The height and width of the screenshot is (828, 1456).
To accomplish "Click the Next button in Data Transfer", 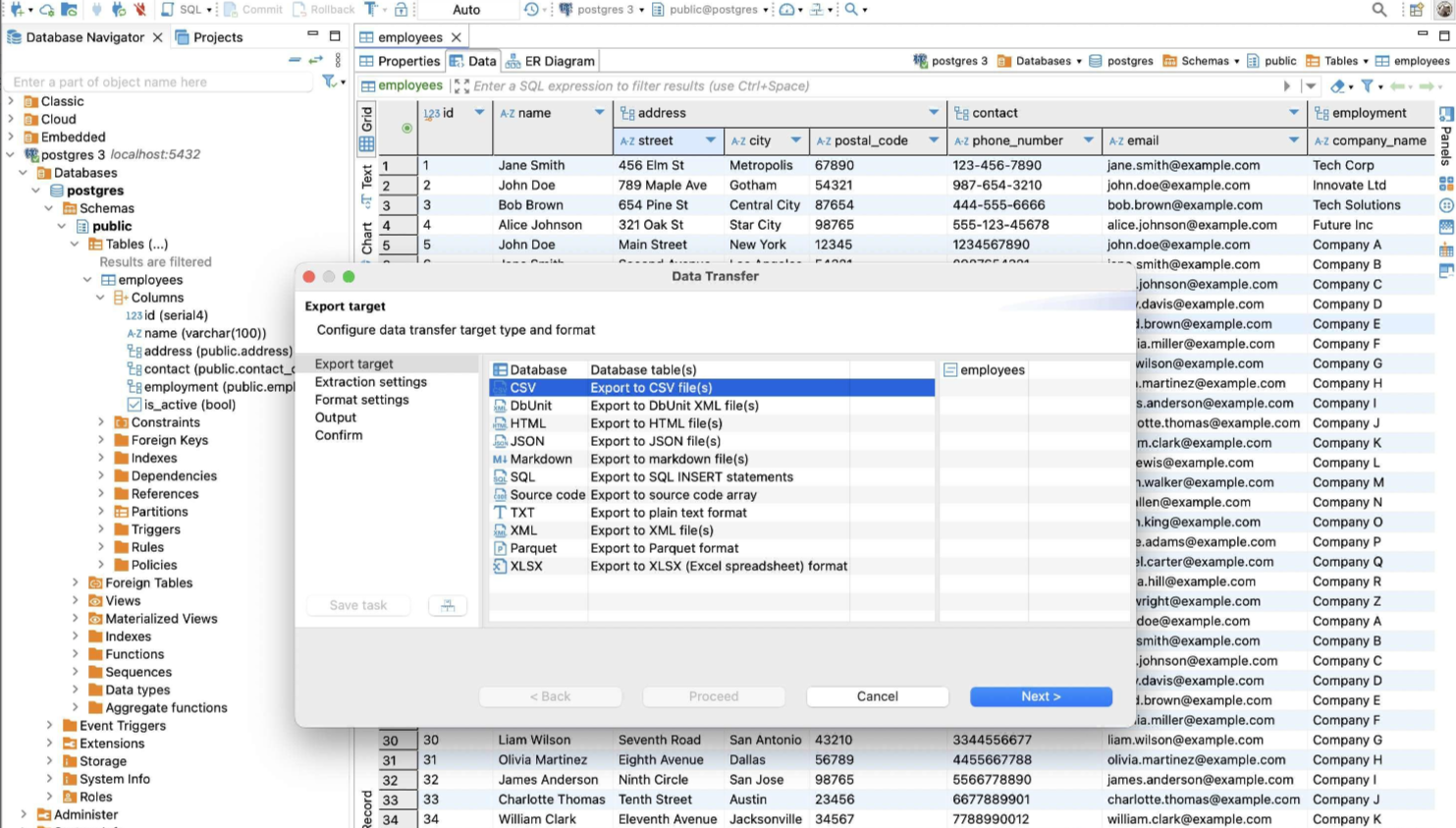I will click(x=1040, y=696).
